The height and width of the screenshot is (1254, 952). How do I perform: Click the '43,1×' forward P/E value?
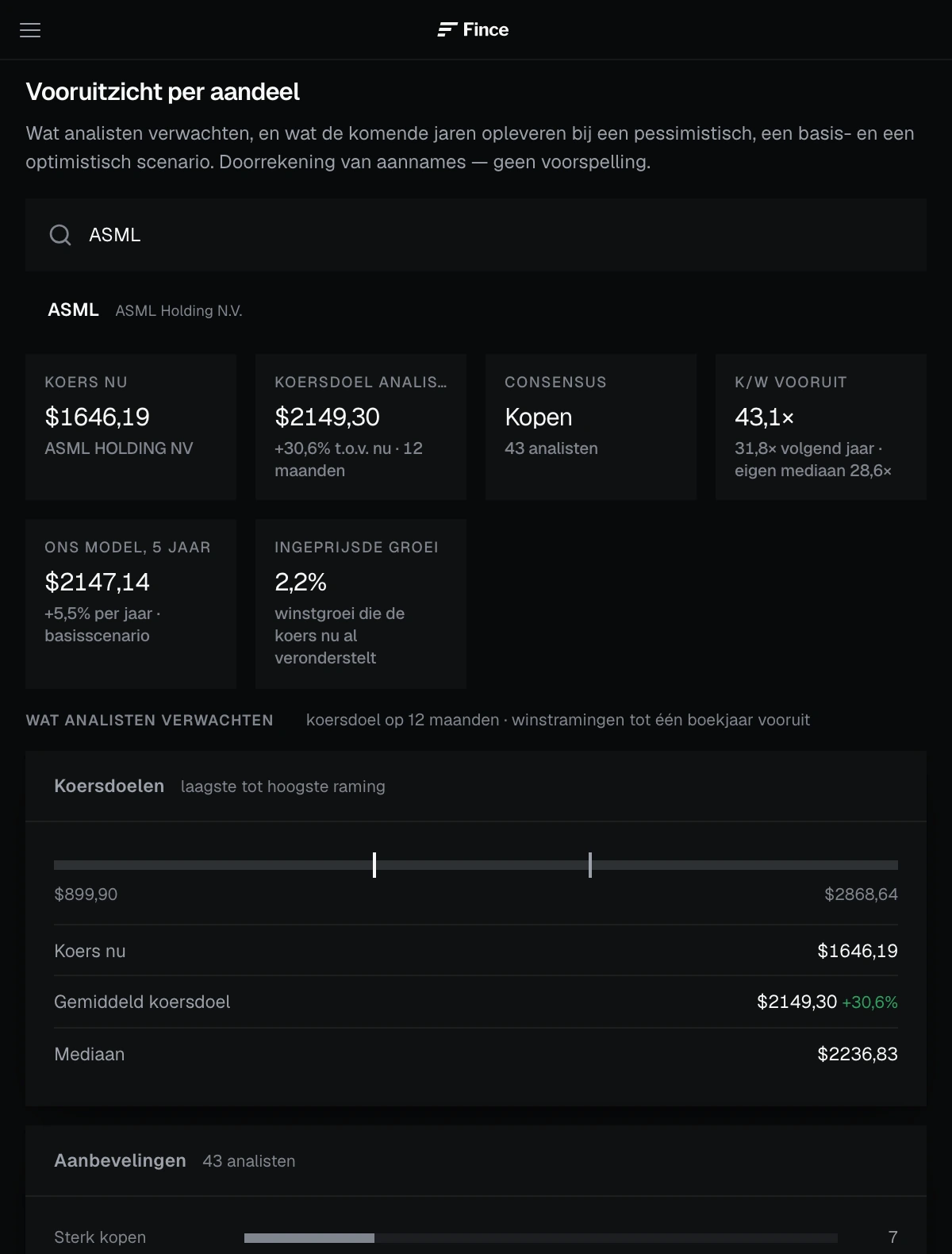tap(764, 417)
